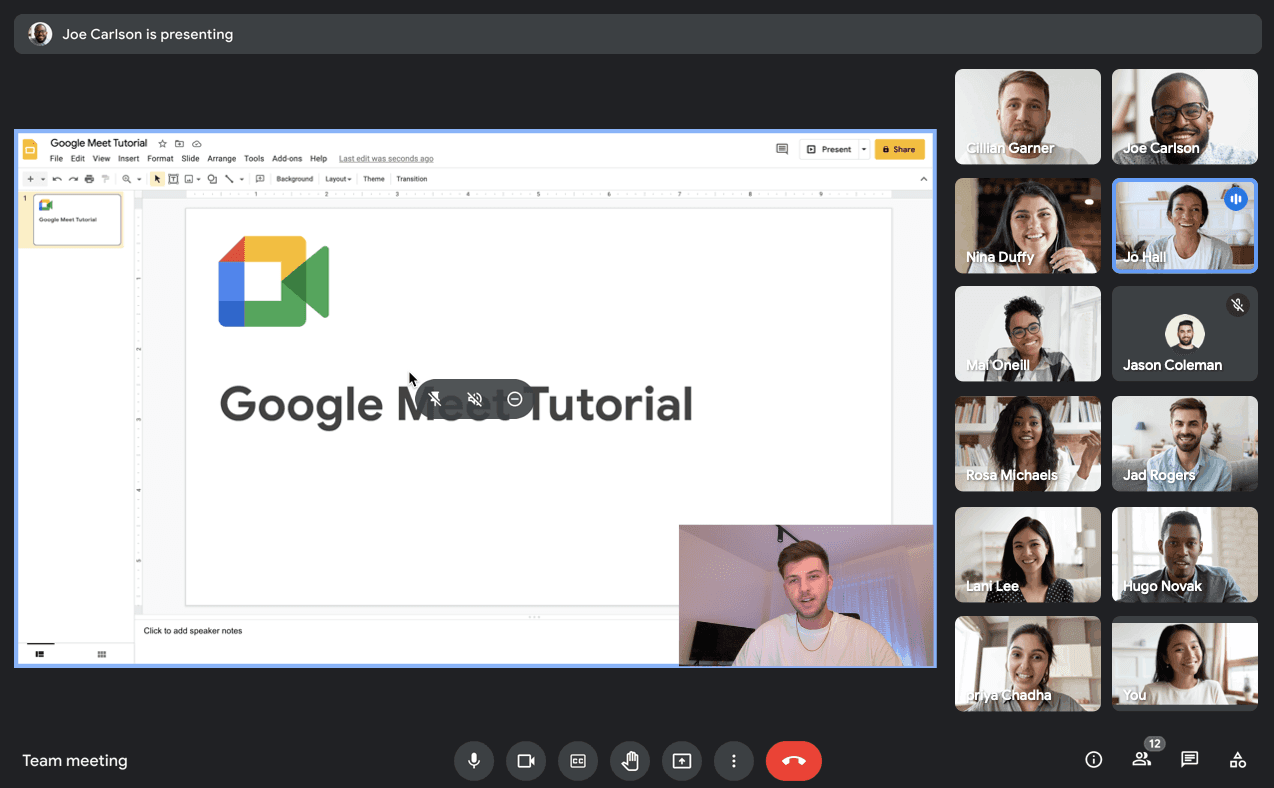Show the participants list people icon

pyautogui.click(x=1141, y=760)
